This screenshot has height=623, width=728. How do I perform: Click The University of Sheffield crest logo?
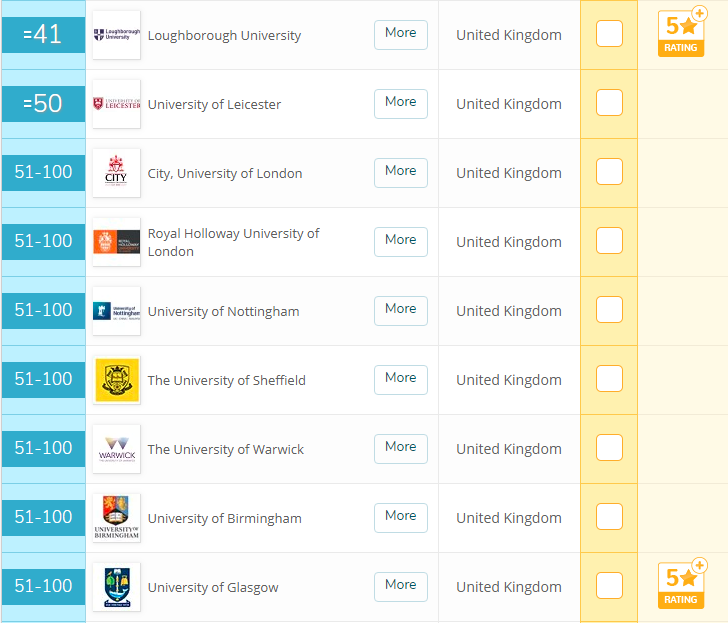(x=116, y=380)
